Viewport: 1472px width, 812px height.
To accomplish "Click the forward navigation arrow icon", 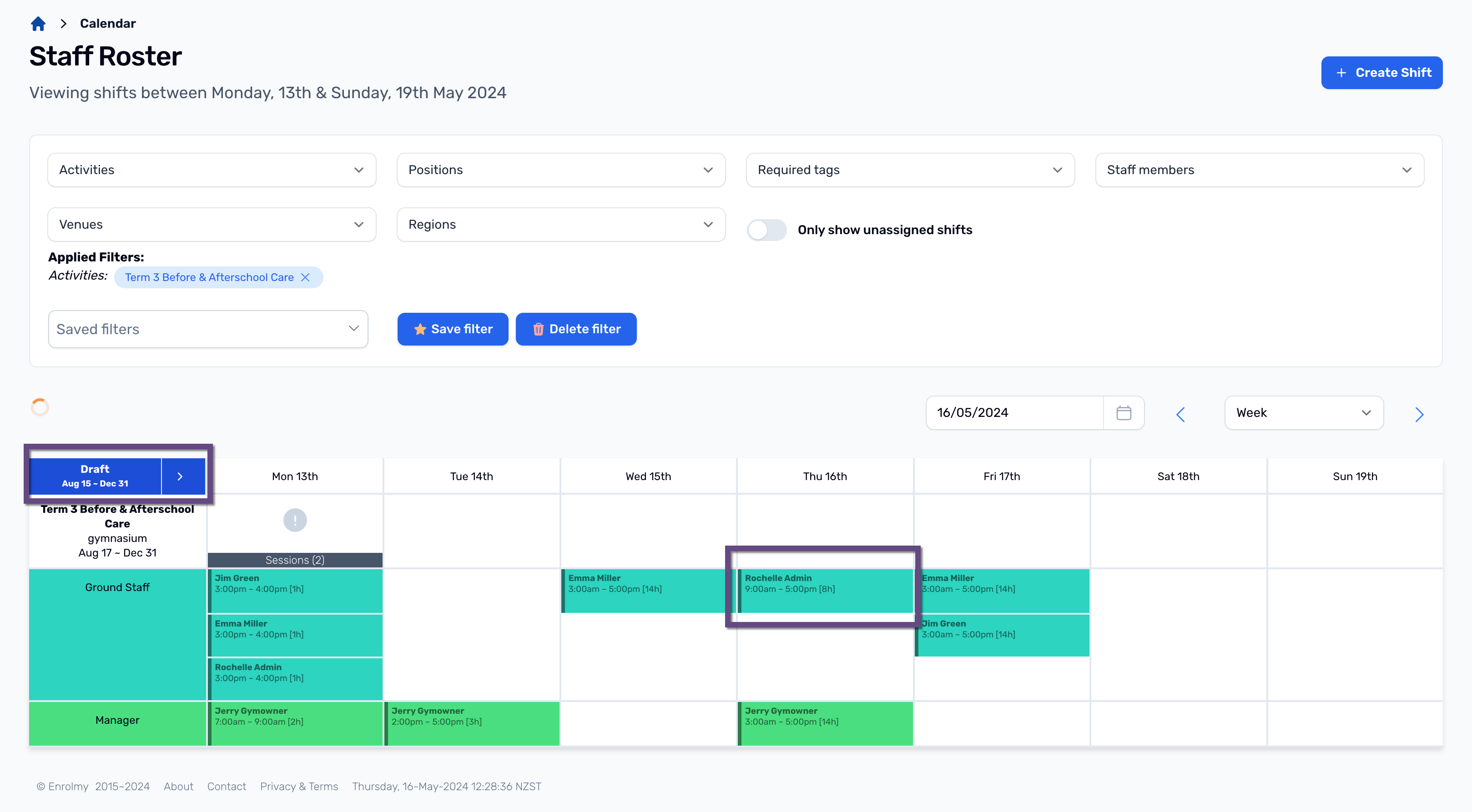I will click(1420, 412).
